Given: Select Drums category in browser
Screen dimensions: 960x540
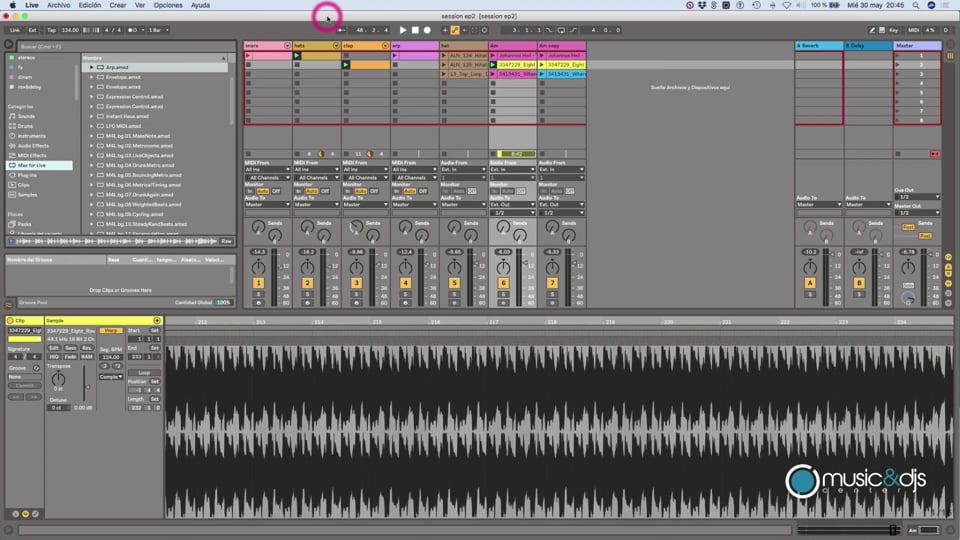Looking at the screenshot, I should (x=25, y=126).
